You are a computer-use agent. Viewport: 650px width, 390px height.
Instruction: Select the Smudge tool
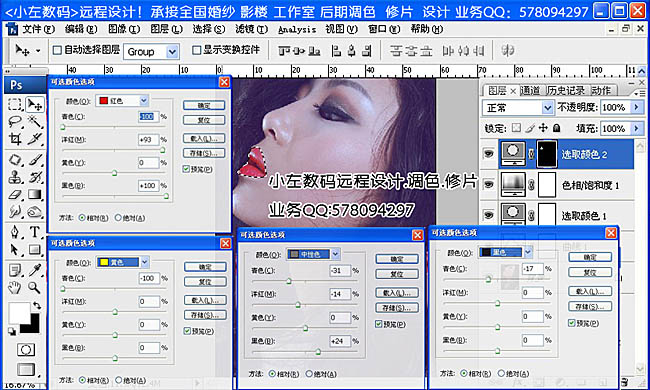[x=15, y=212]
